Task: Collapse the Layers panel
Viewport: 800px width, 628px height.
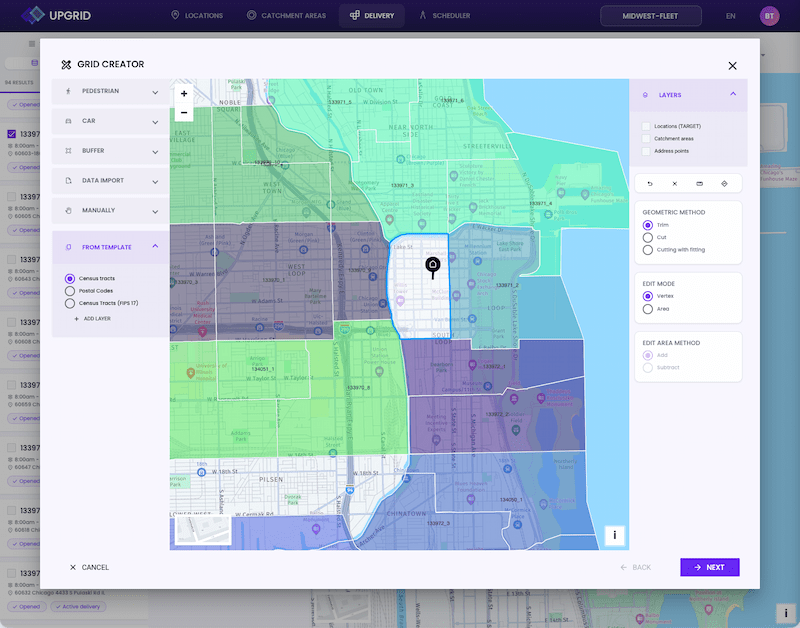Action: tap(733, 94)
